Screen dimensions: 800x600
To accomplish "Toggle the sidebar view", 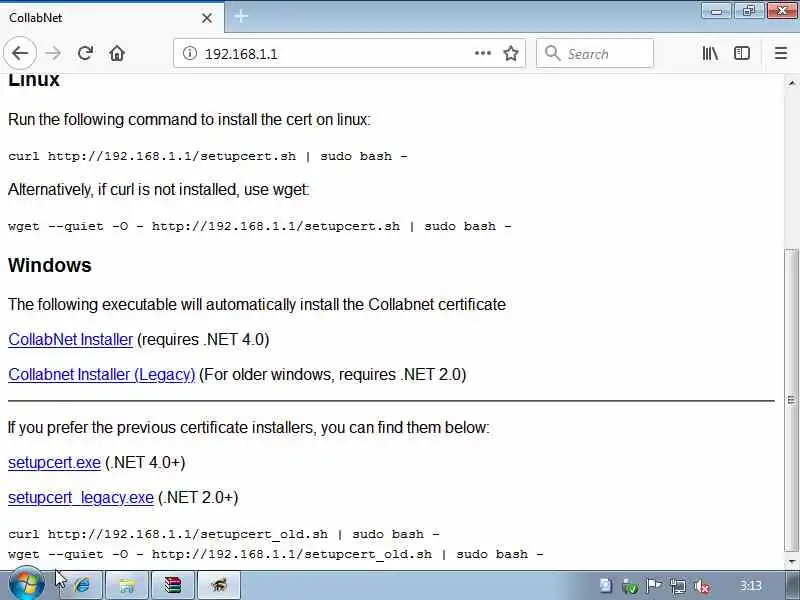I will (741, 53).
